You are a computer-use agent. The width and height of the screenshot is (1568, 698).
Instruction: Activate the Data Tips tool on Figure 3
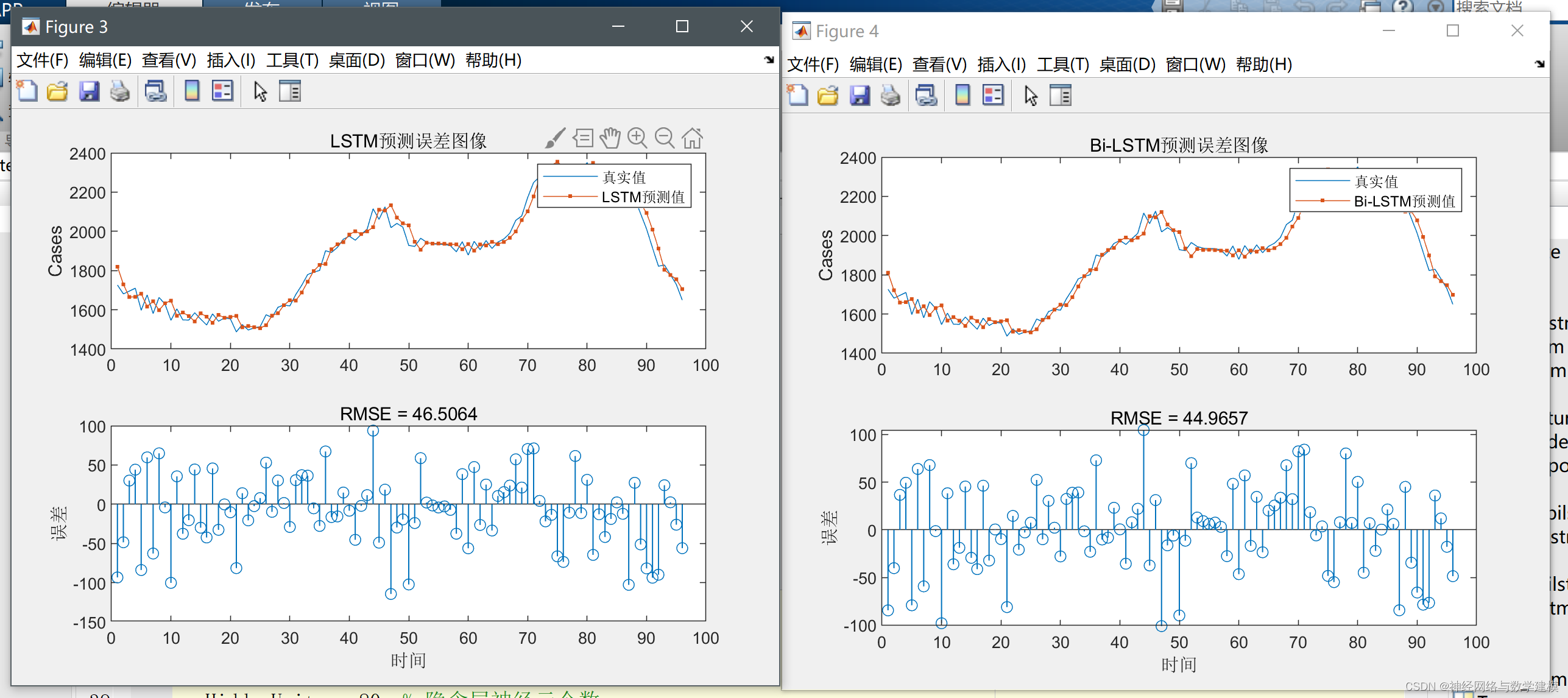[583, 138]
